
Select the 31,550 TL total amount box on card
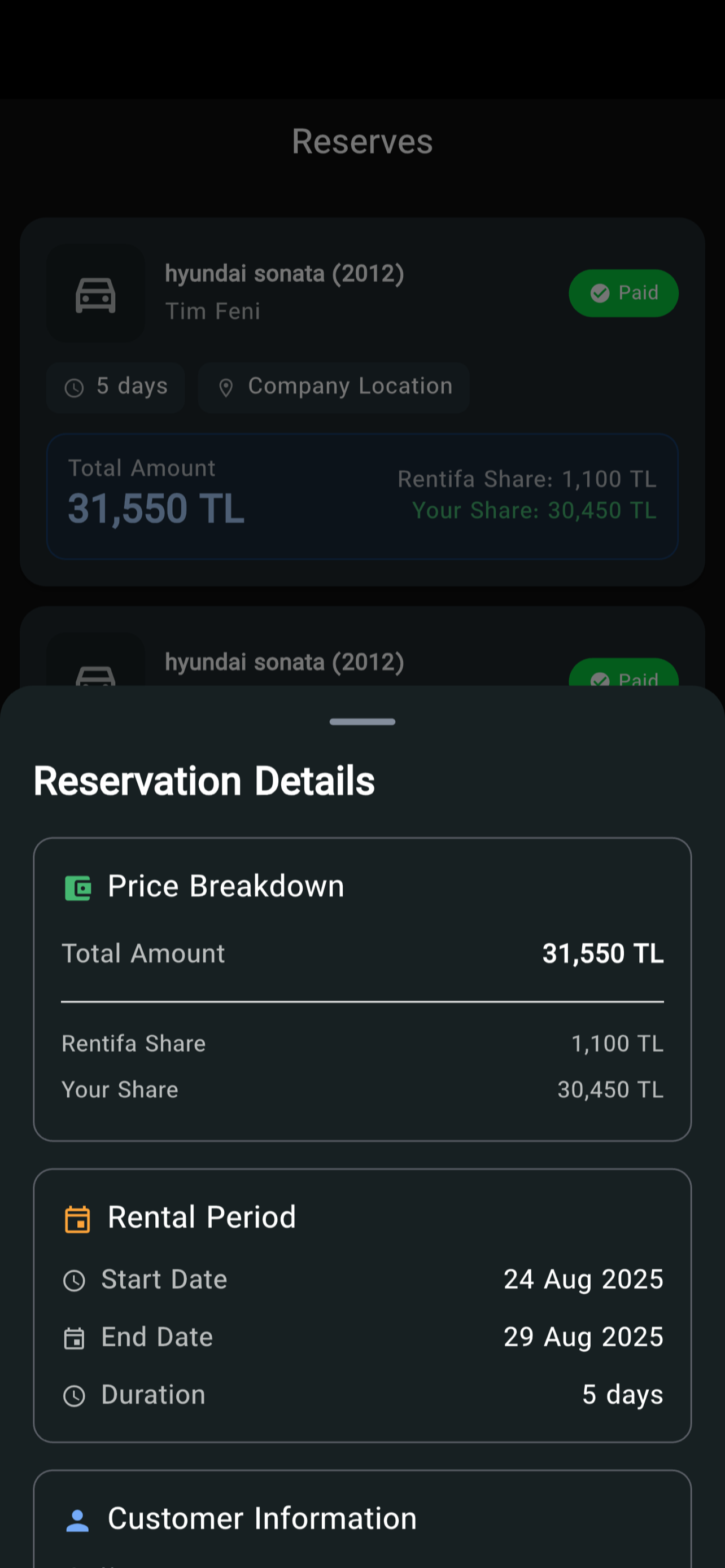click(362, 496)
